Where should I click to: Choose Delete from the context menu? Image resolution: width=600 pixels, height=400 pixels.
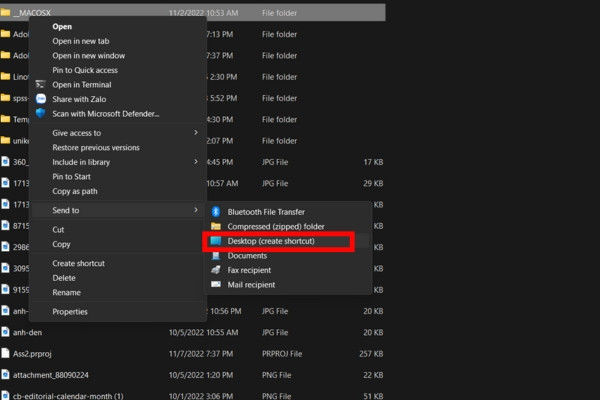click(x=64, y=278)
